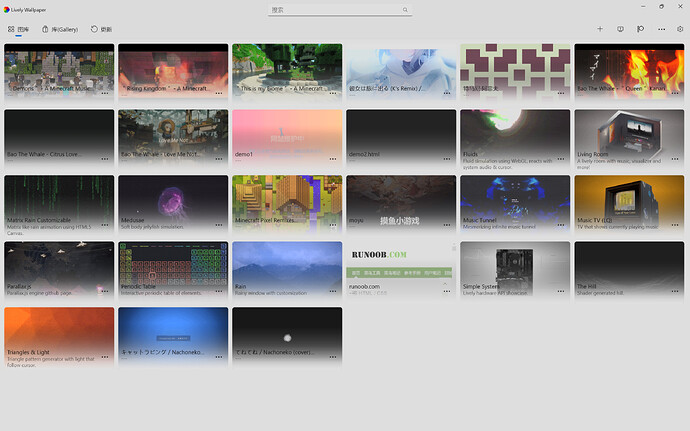690x431 pixels.
Task: Select the Rain mountain landscape thumbnail
Action: pos(287,271)
